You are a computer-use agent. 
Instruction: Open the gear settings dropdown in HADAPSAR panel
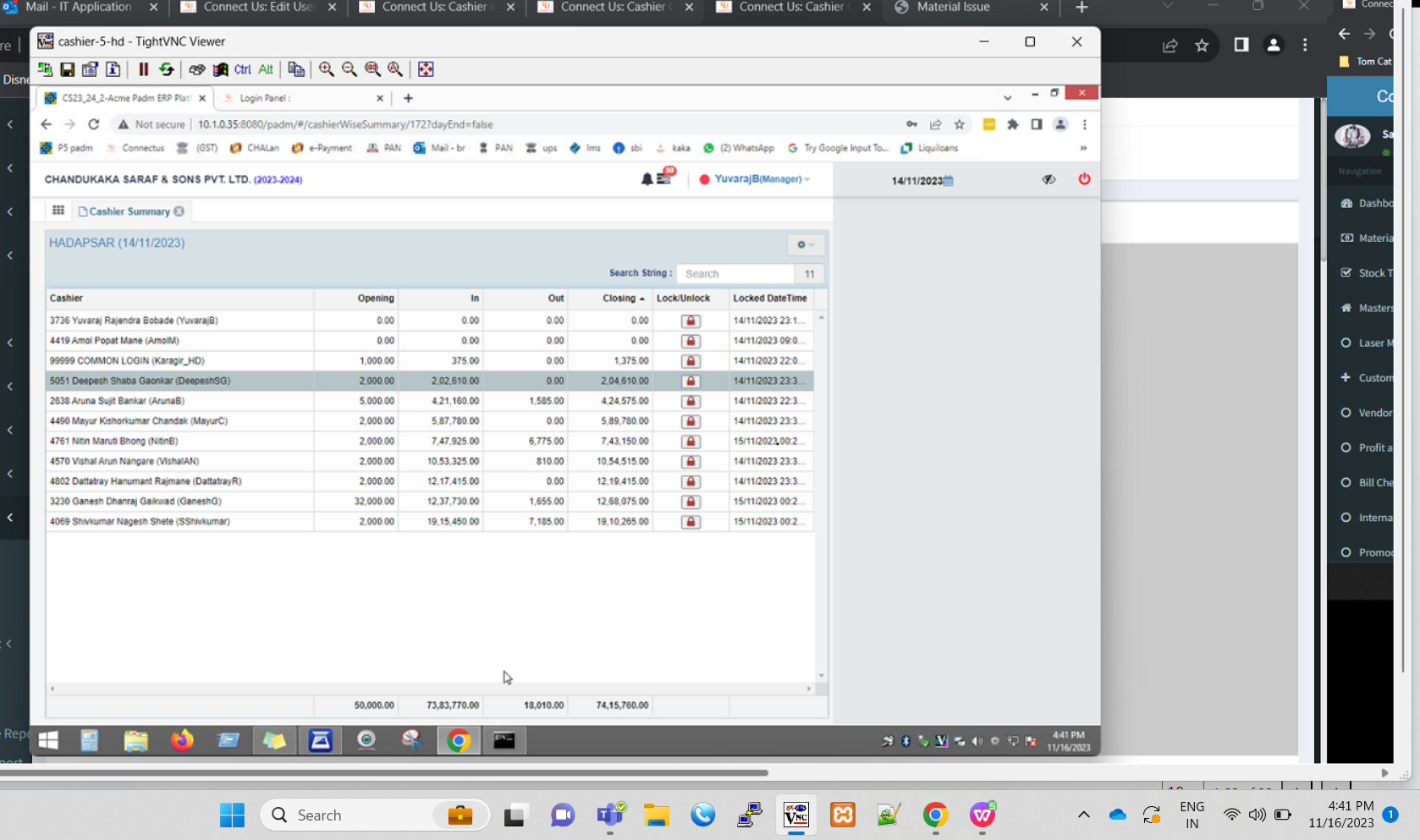[x=805, y=244]
